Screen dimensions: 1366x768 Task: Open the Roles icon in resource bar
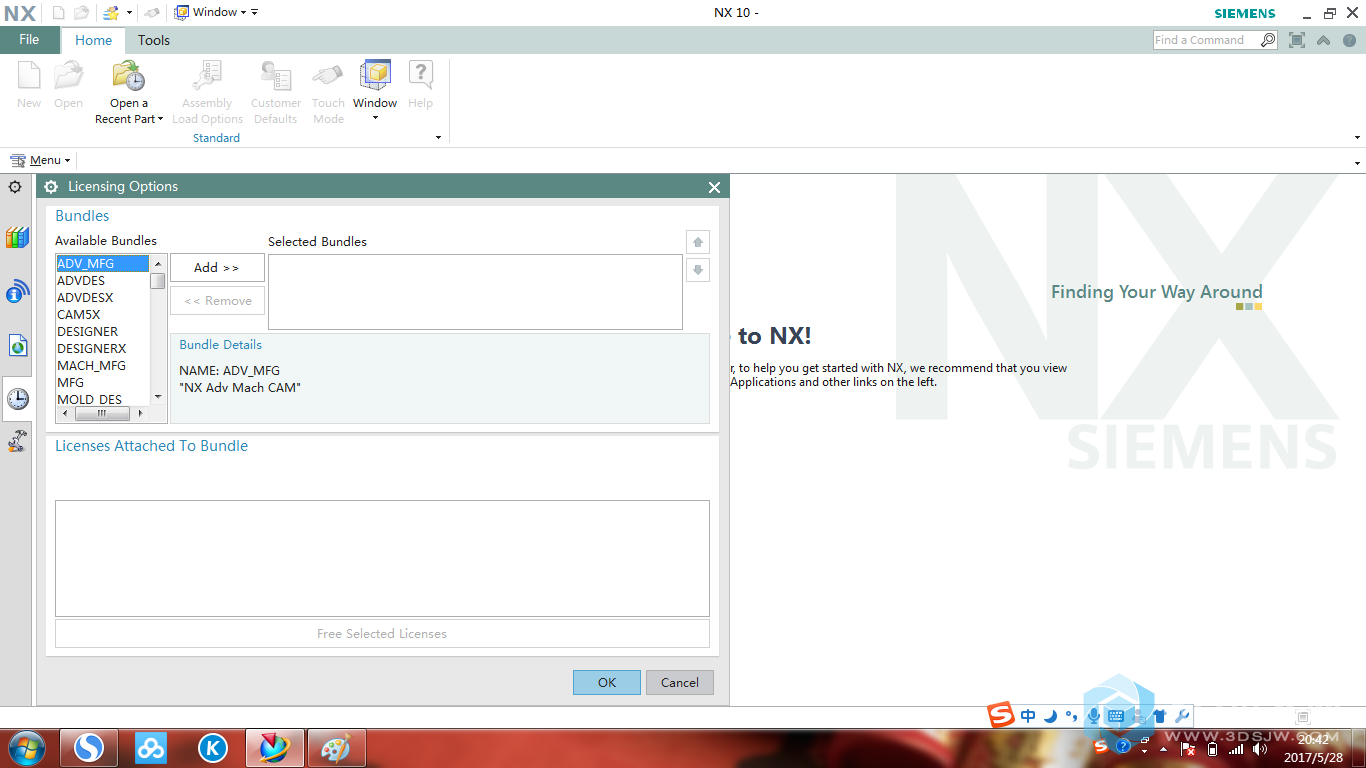click(x=17, y=441)
